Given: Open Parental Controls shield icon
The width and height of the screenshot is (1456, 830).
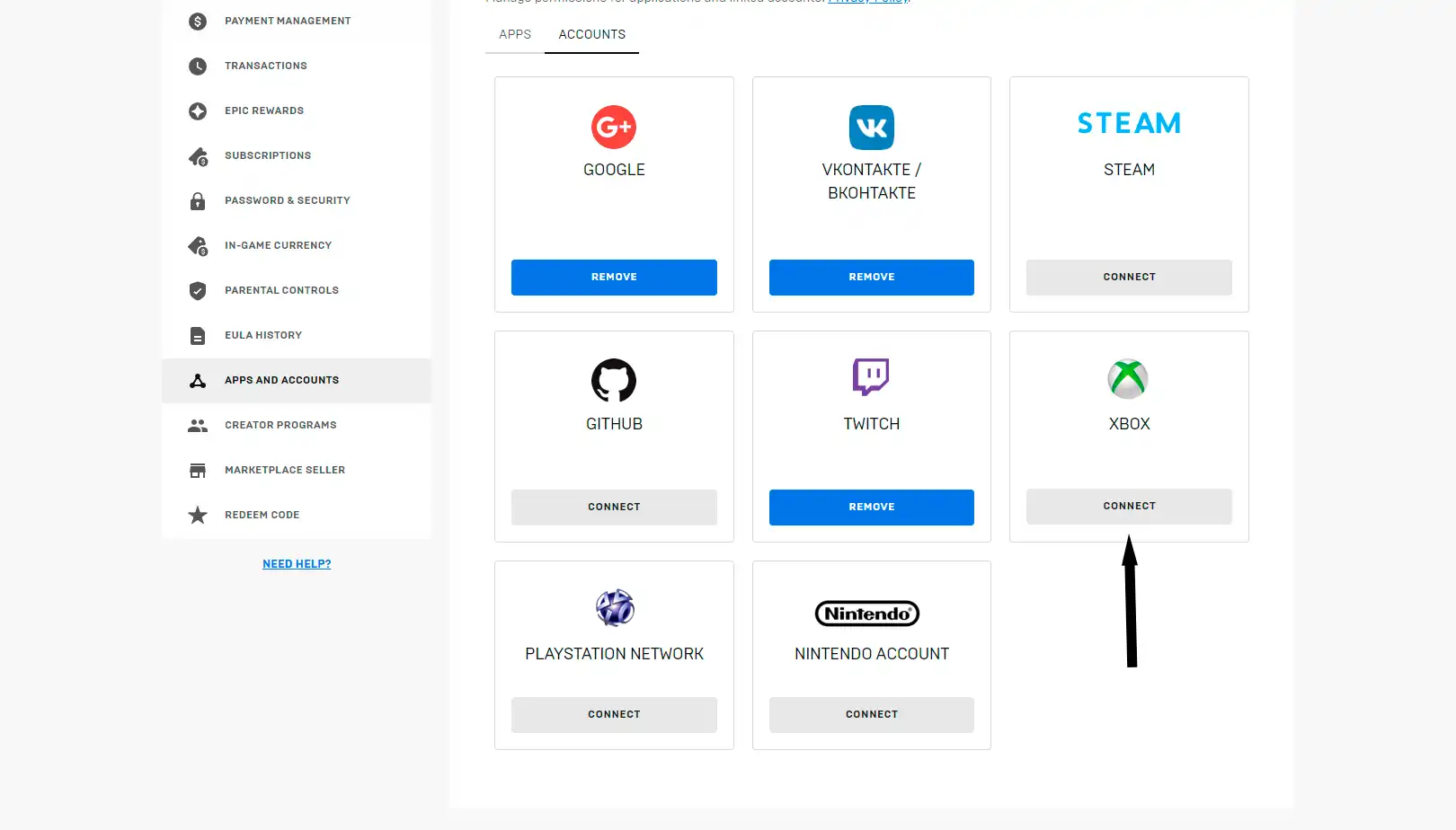Looking at the screenshot, I should click(198, 290).
